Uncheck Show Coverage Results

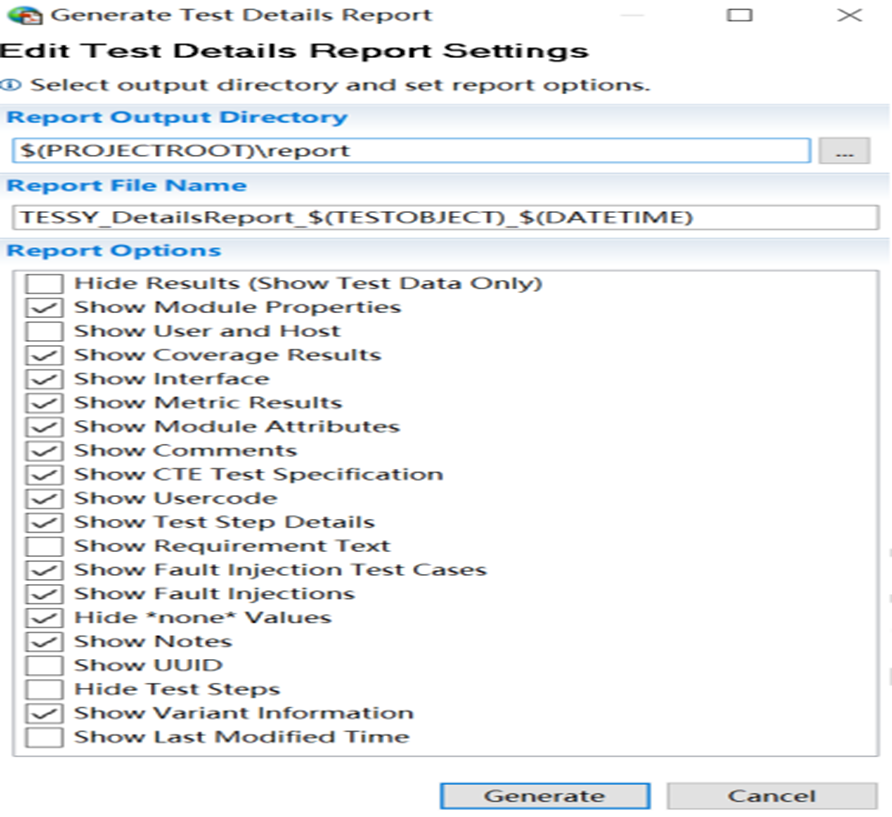tap(44, 355)
